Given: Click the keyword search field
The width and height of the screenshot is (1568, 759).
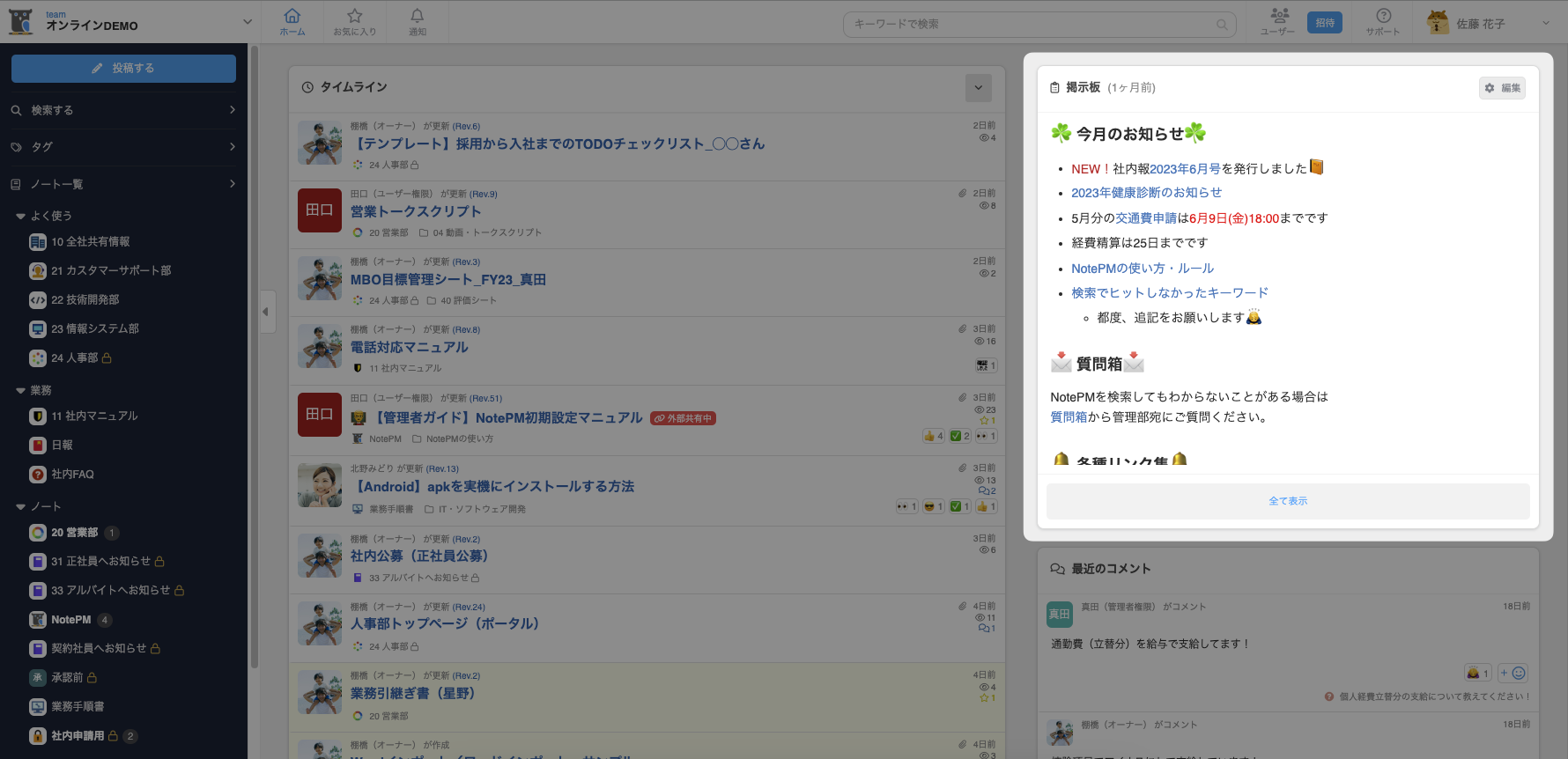Looking at the screenshot, I should [x=1031, y=24].
